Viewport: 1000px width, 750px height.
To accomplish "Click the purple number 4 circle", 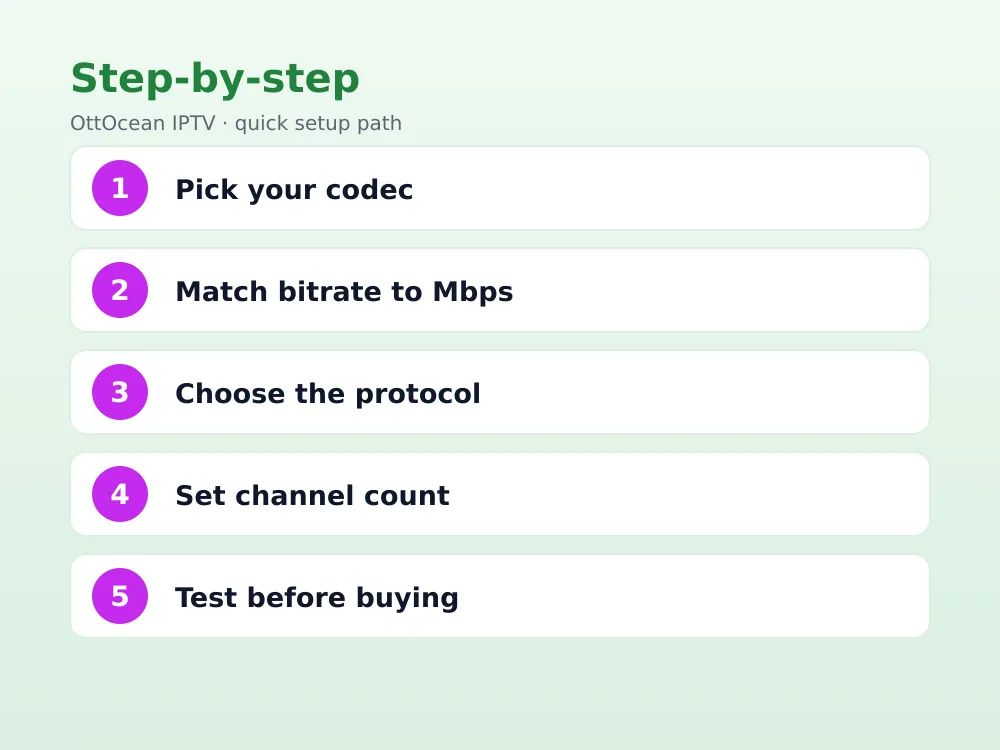I will 120,494.
